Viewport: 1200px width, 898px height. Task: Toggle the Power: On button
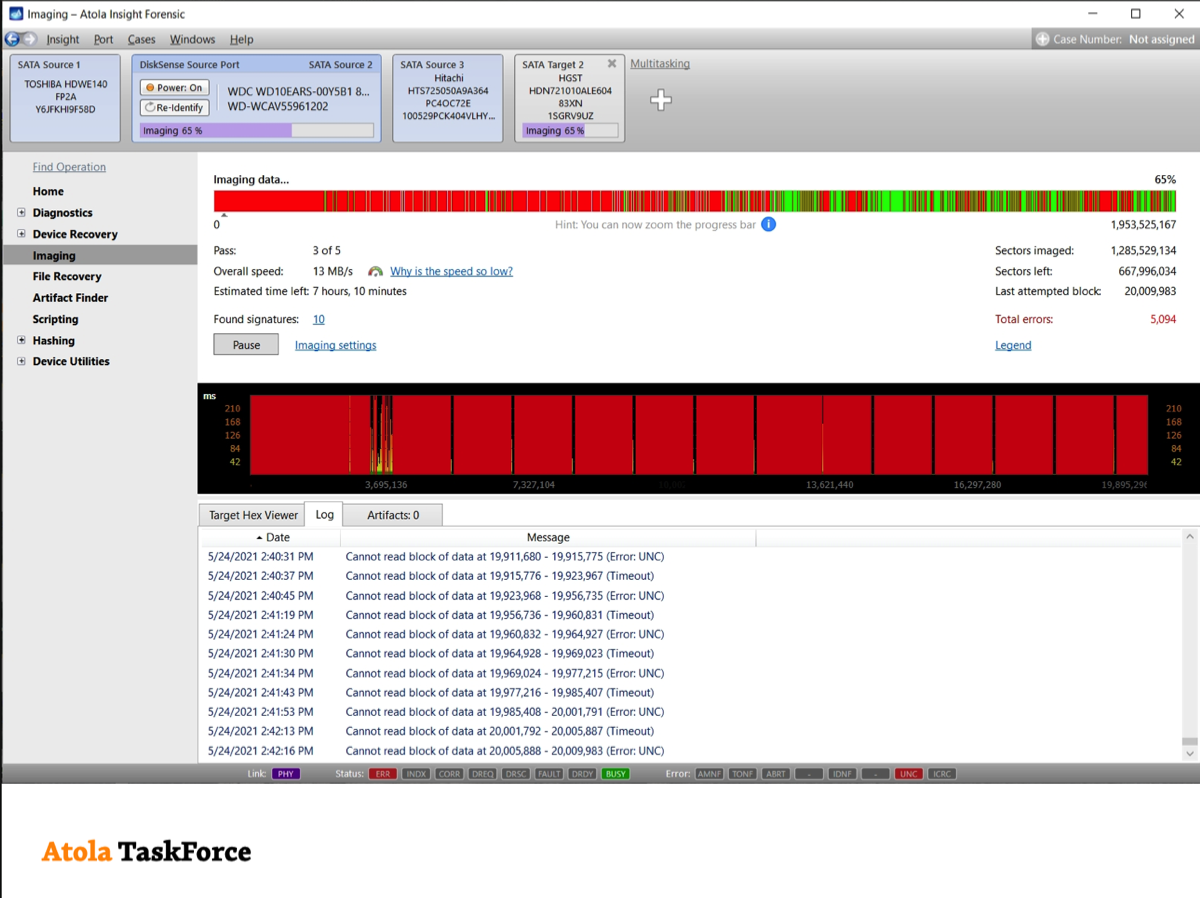174,88
